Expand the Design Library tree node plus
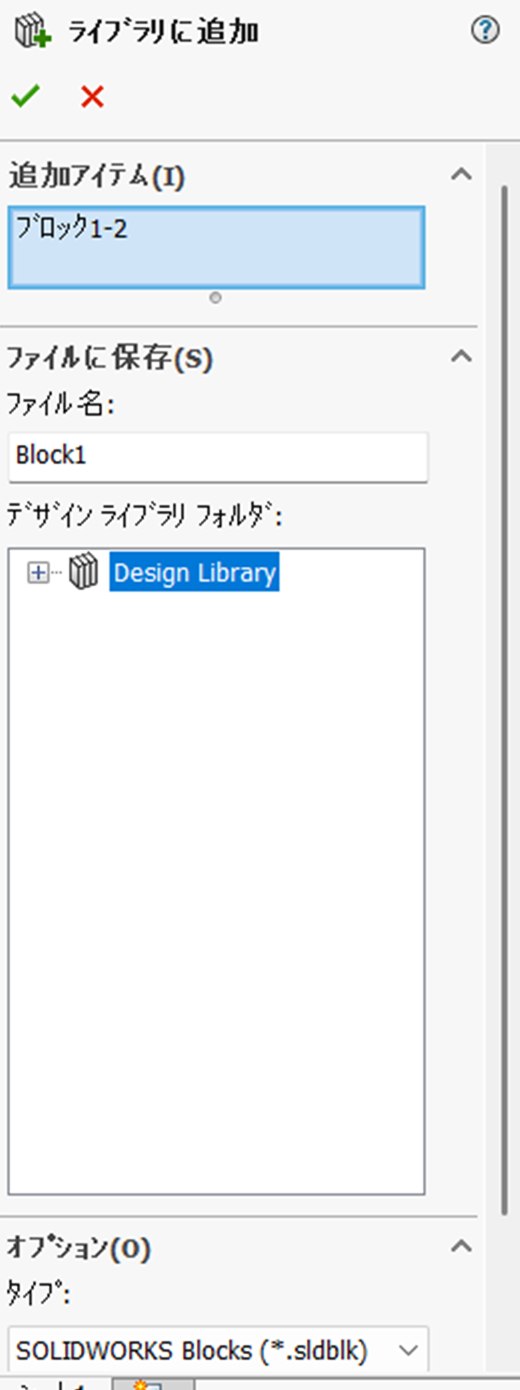This screenshot has width=520, height=1390. click(38, 573)
